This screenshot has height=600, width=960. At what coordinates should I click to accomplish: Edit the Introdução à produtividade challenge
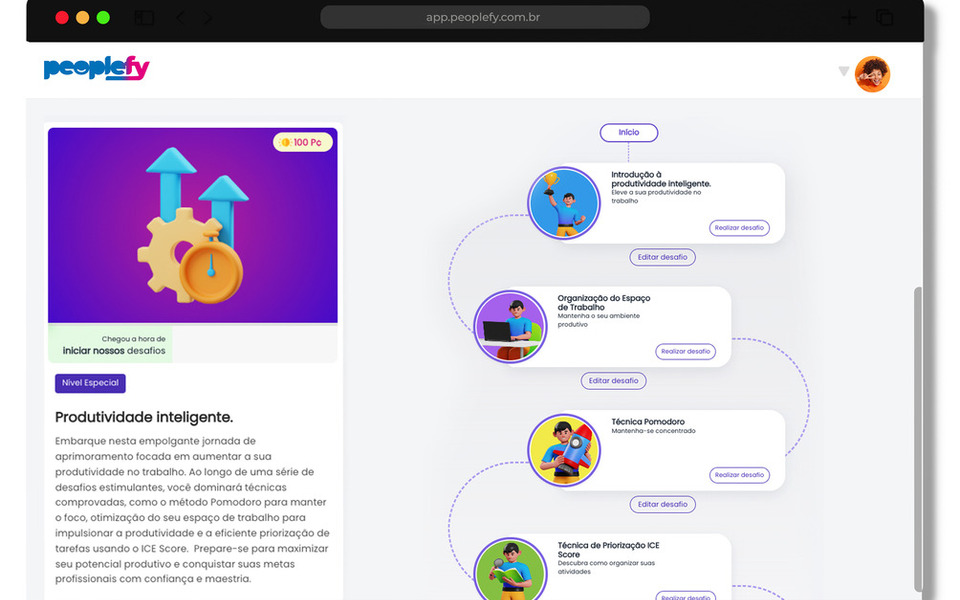(x=662, y=257)
